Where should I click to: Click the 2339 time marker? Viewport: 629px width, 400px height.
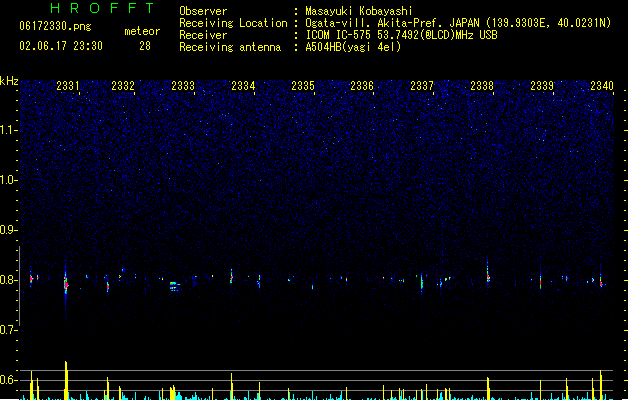542,86
